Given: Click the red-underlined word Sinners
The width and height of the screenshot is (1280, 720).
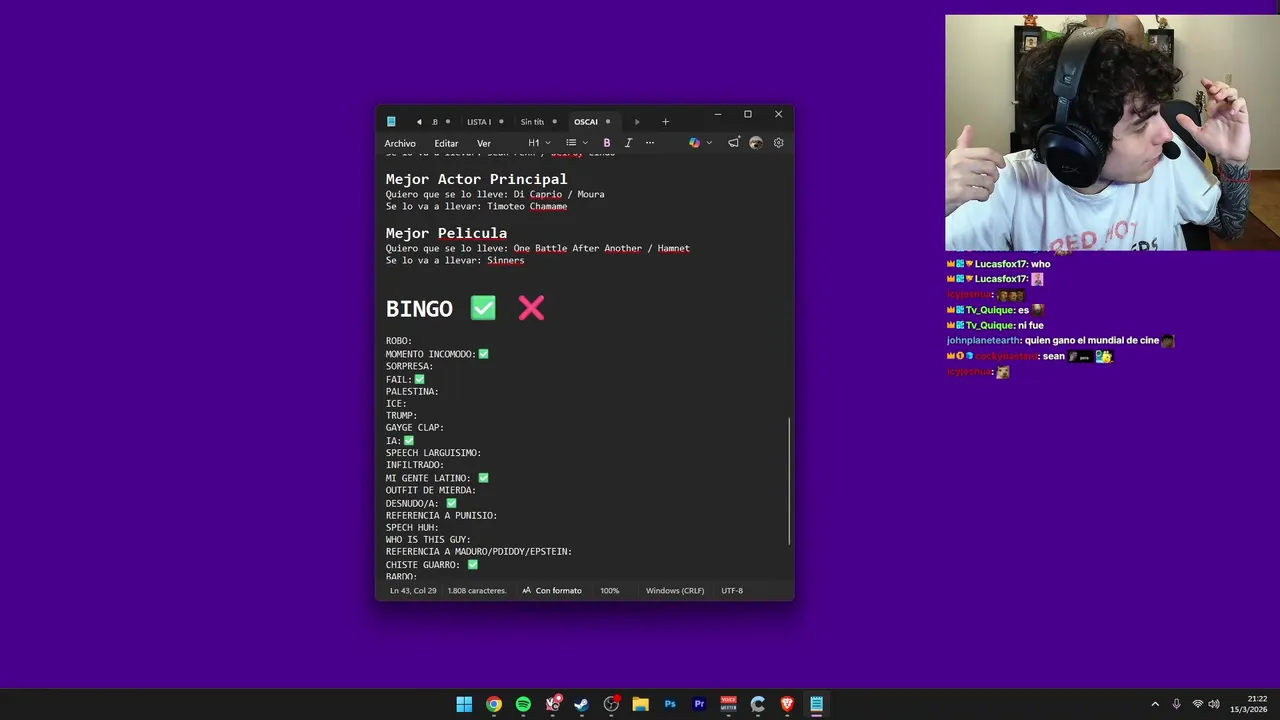Looking at the screenshot, I should (x=505, y=261).
